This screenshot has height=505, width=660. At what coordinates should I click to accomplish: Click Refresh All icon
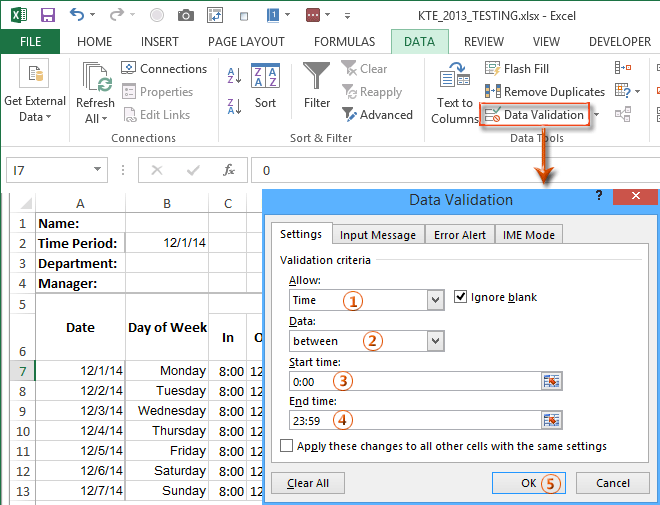(96, 80)
